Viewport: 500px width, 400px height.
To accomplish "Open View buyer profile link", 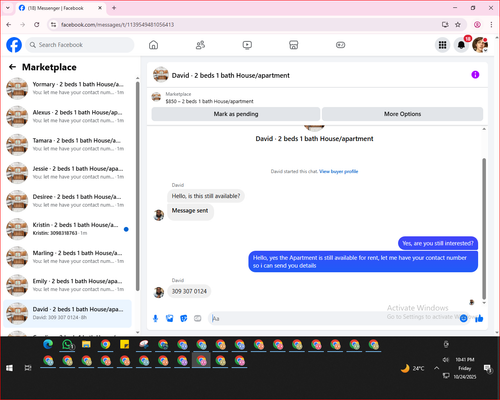I will [x=339, y=171].
